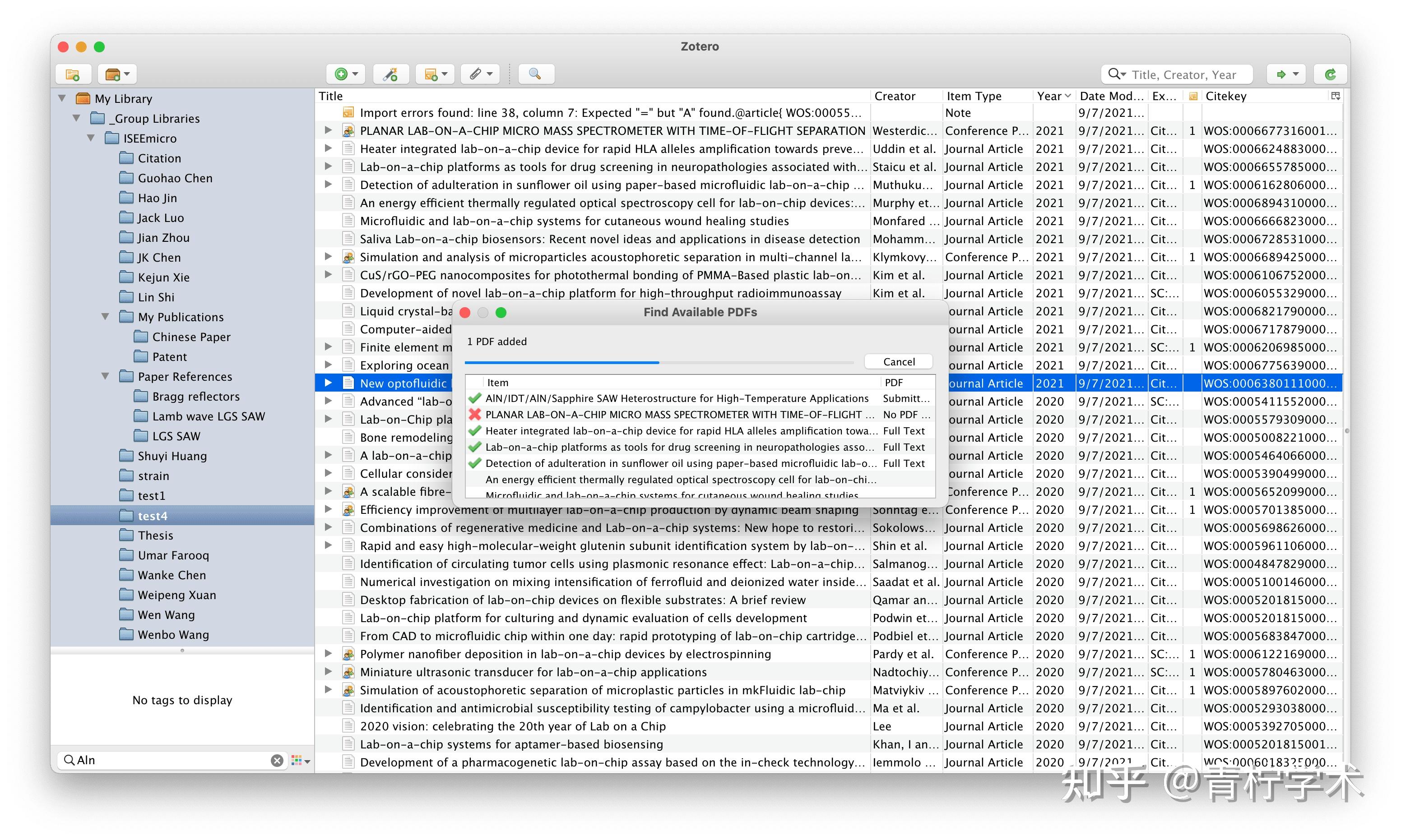Collapse the ISEEmicro group
The width and height of the screenshot is (1401, 840).
click(x=91, y=138)
